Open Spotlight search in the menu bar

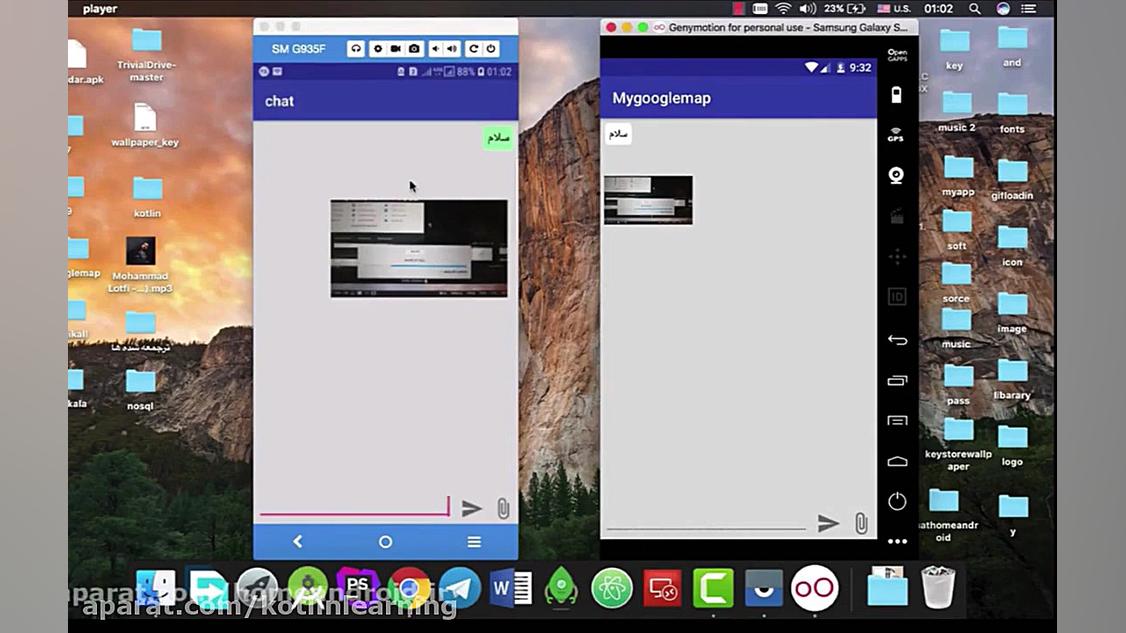(x=974, y=9)
